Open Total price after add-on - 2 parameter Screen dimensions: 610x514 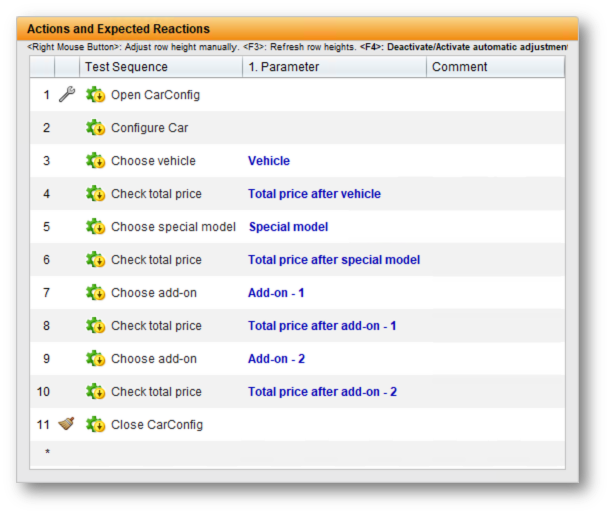323,391
